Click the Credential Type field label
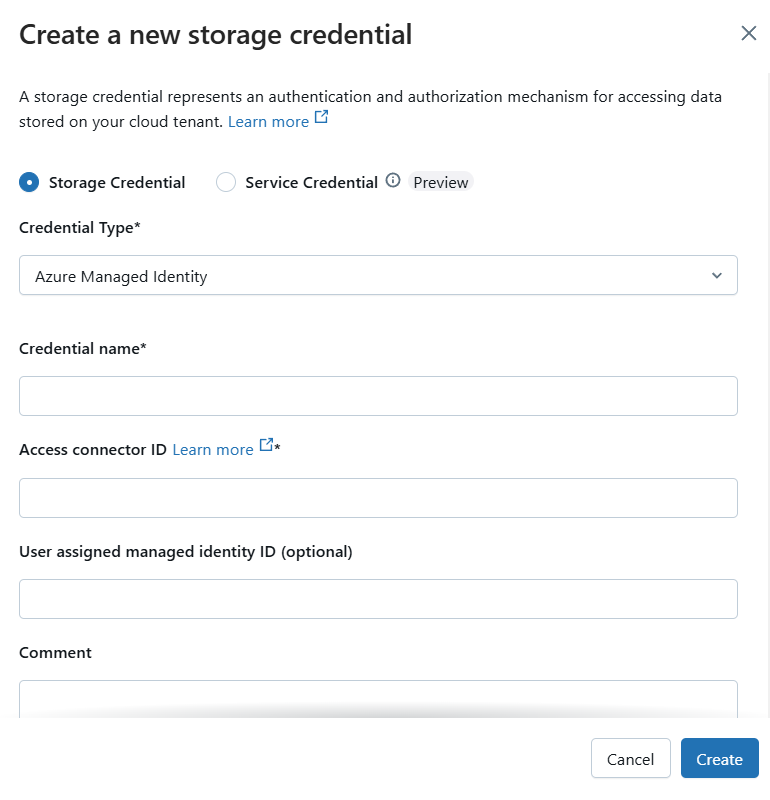The image size is (770, 800). (x=80, y=228)
